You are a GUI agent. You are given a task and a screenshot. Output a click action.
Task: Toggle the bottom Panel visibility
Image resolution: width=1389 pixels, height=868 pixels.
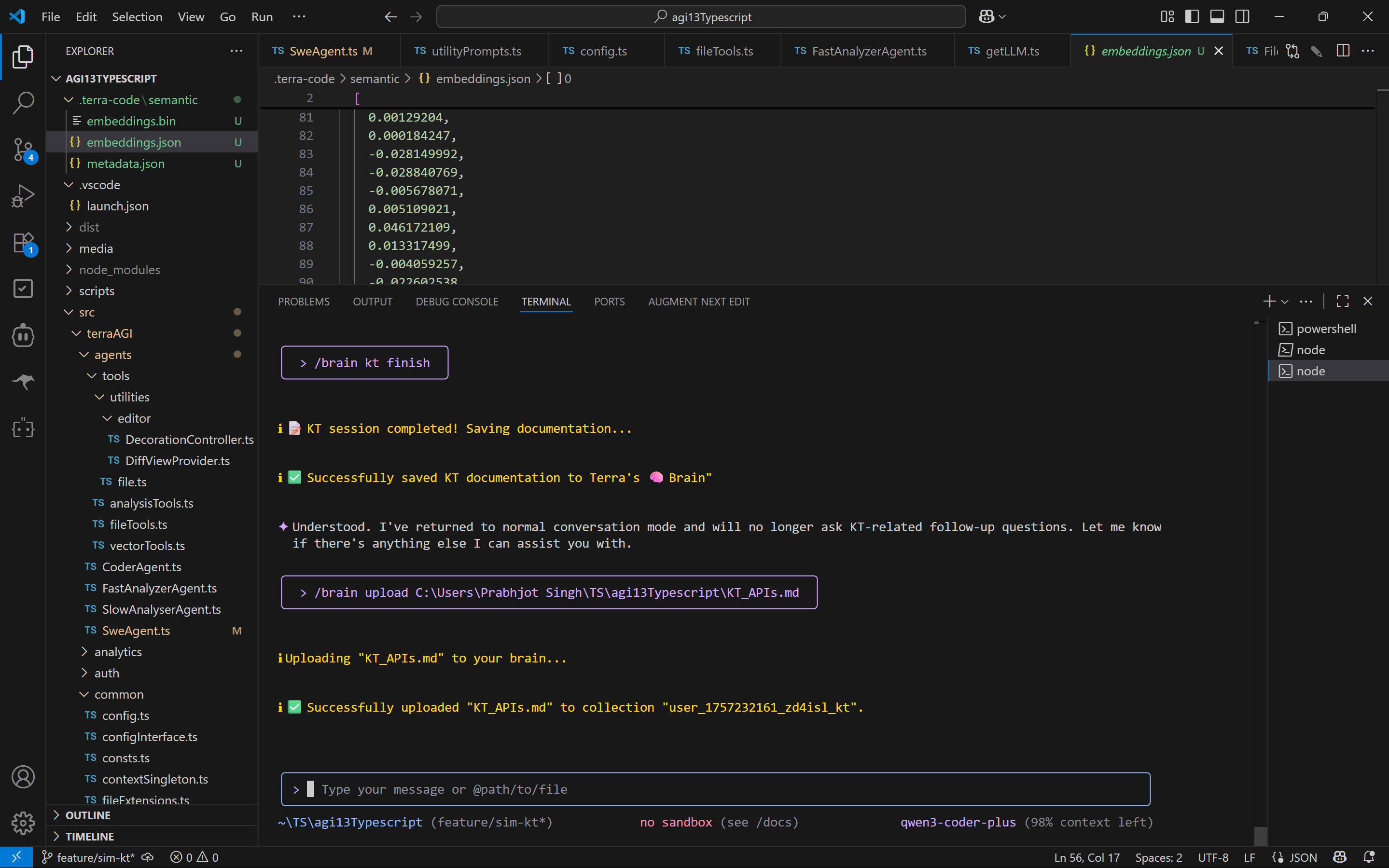tap(1217, 17)
